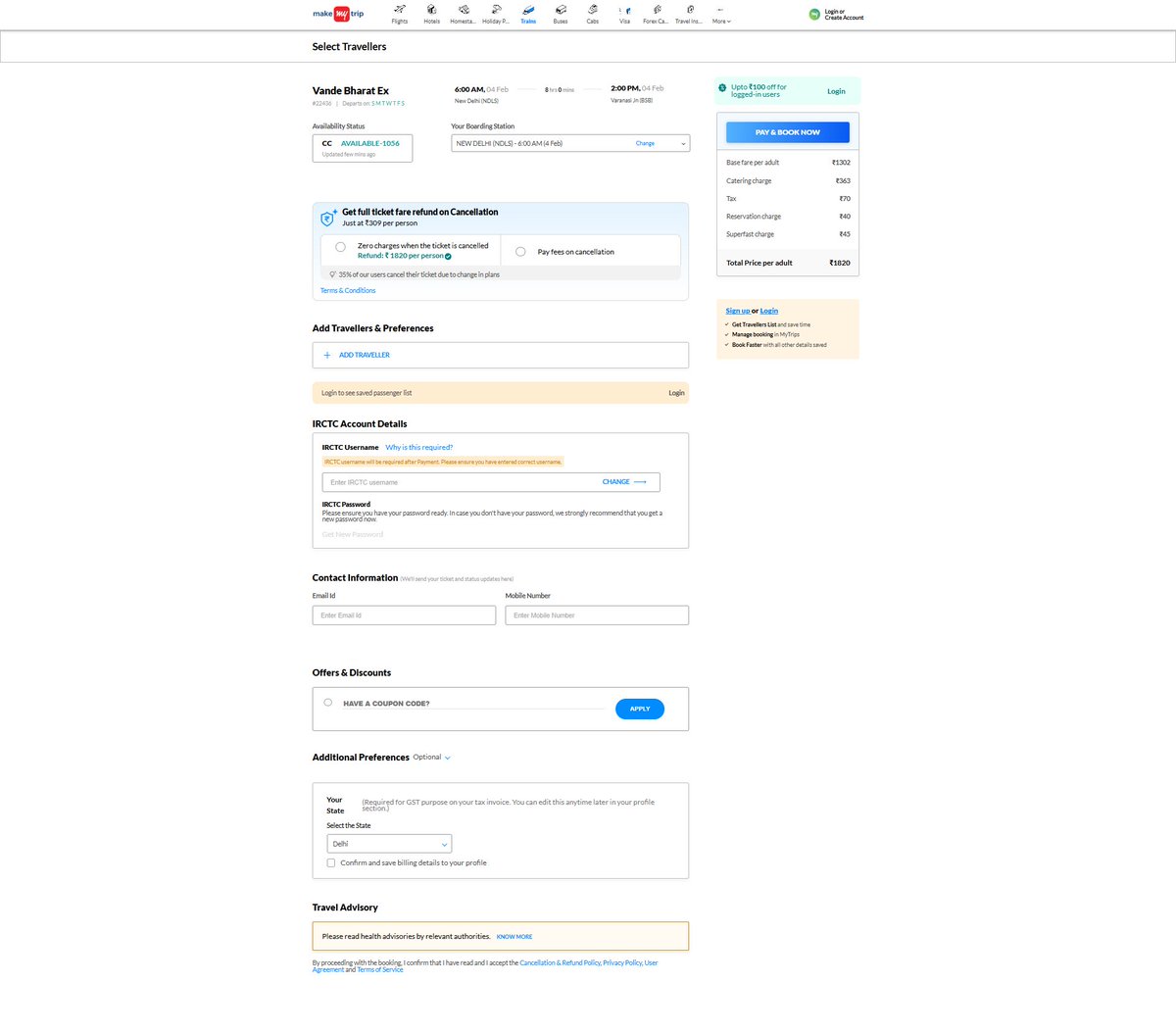Click the green verified tick beside refund amount
This screenshot has height=1032, width=1176.
point(449,256)
